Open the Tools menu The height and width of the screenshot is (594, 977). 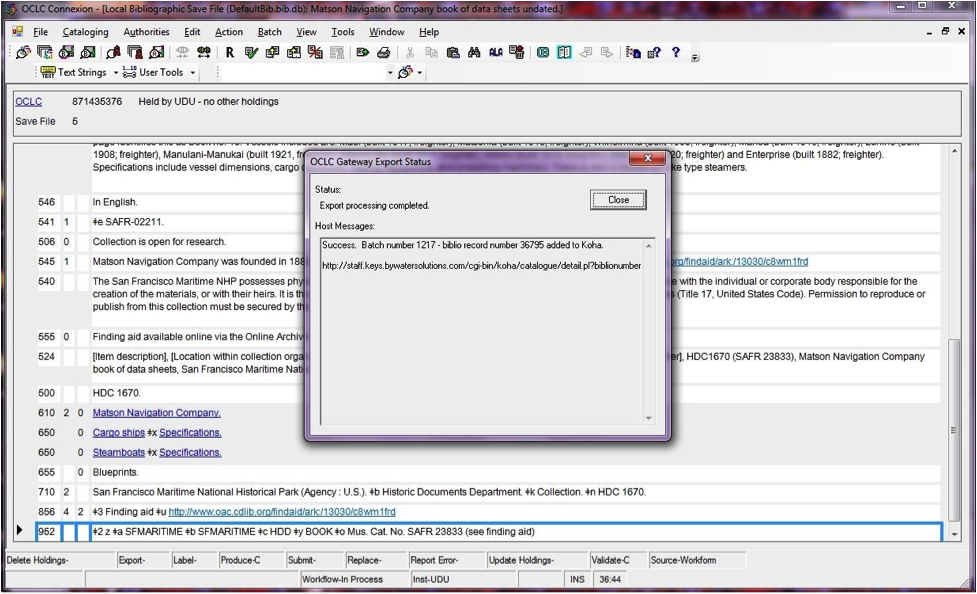[343, 32]
